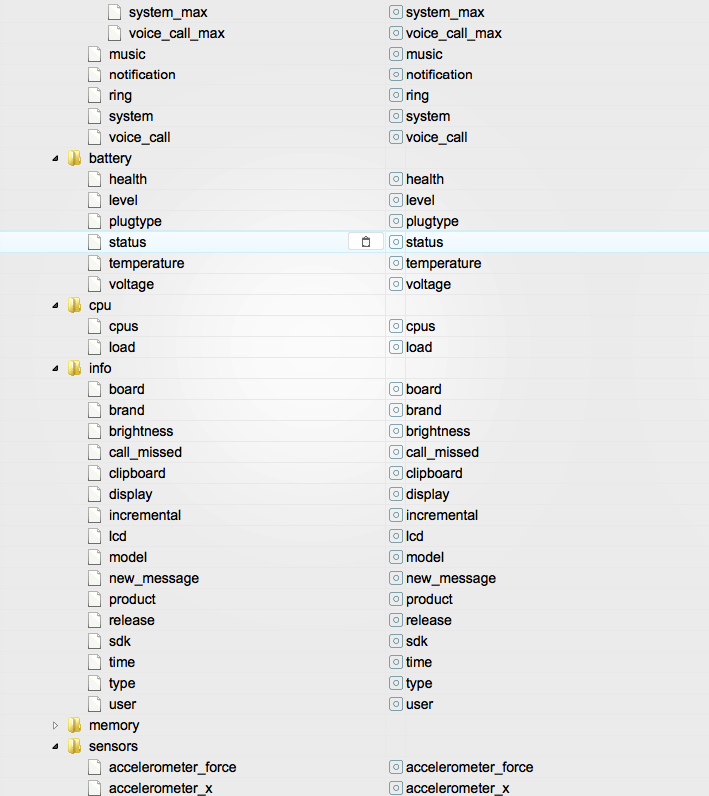Select the product item in left tree
The image size is (709, 796).
tap(132, 600)
